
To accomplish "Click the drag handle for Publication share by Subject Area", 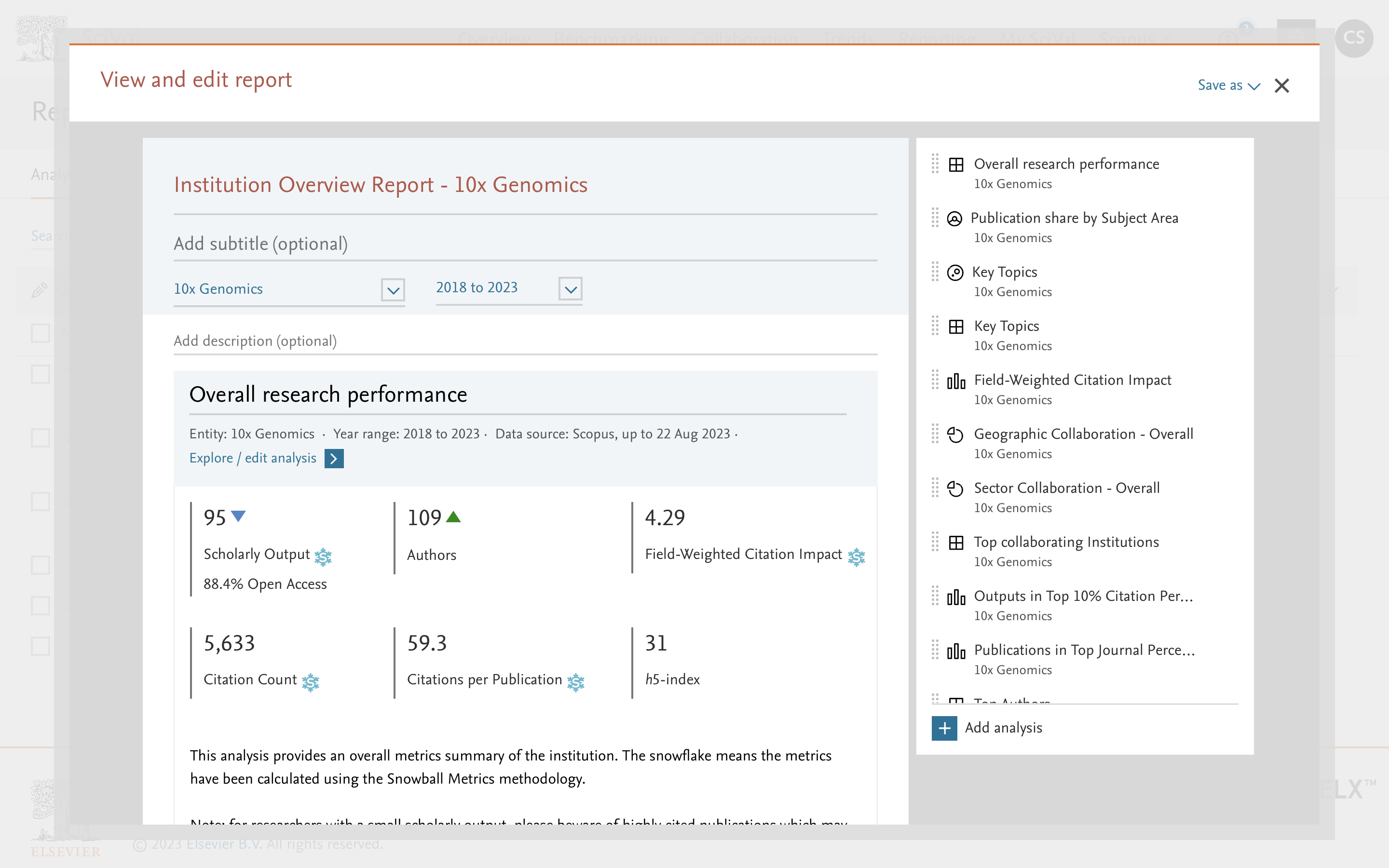I will [935, 217].
